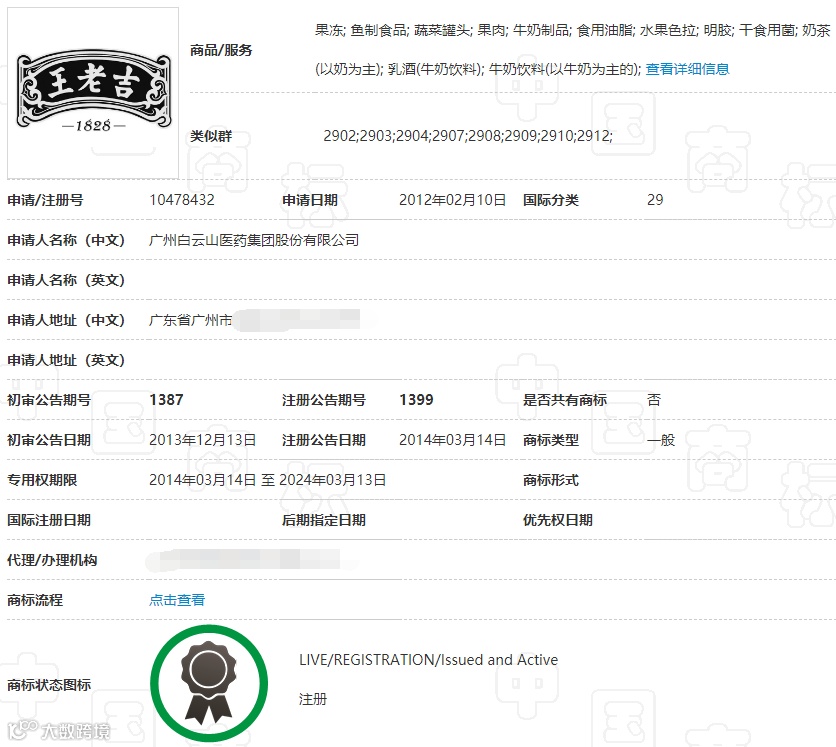
Task: Click the 专用权期限 label
Action: coord(42,480)
